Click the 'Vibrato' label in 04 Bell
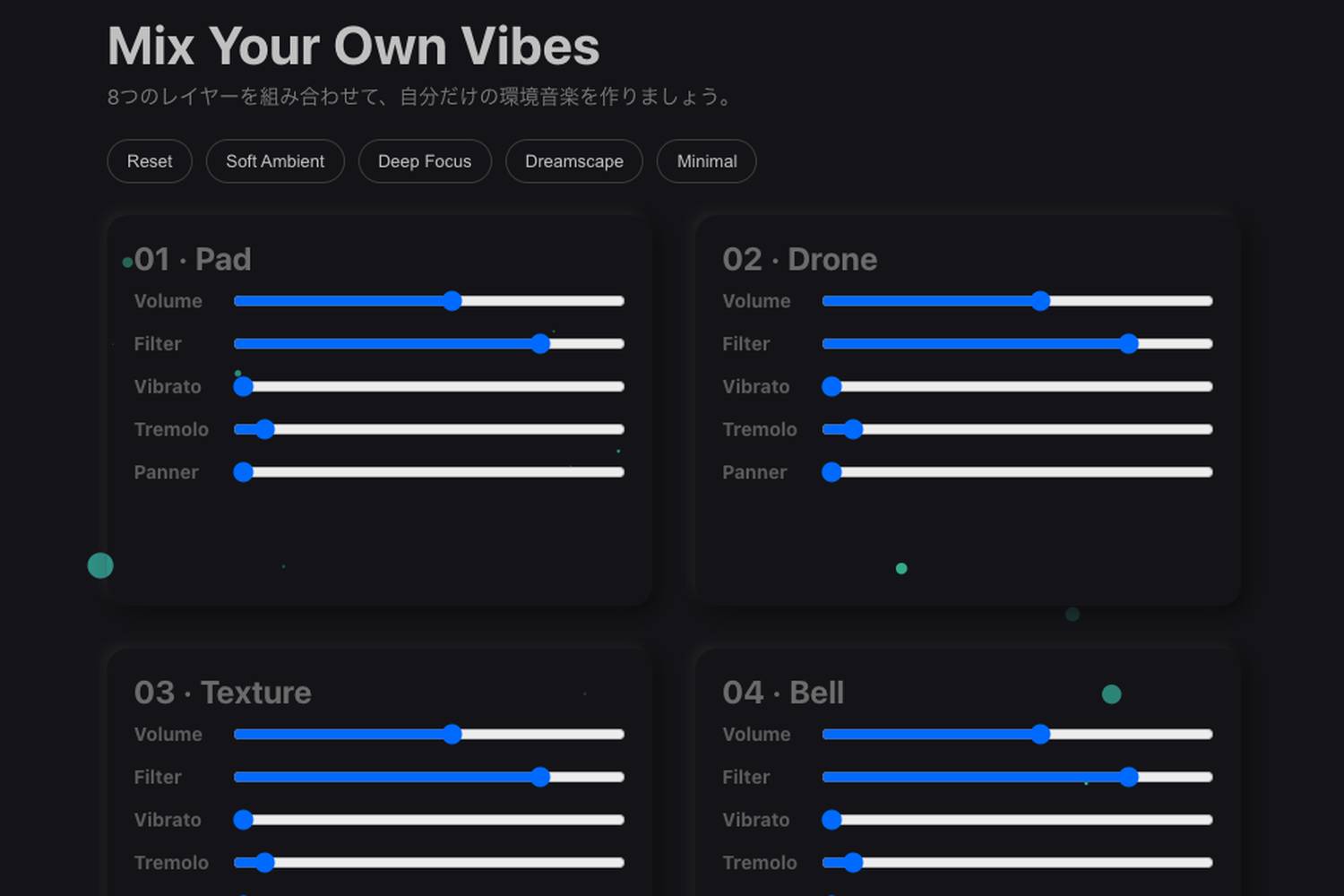Screen dimensions: 1344x896 [x=756, y=820]
